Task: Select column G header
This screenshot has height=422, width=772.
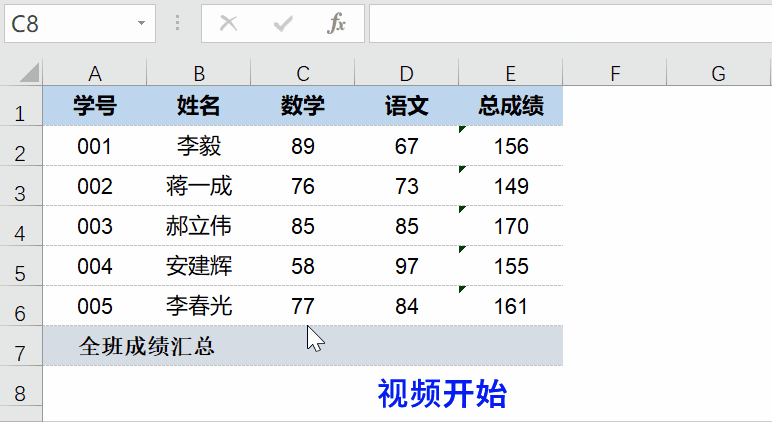Action: 718,74
